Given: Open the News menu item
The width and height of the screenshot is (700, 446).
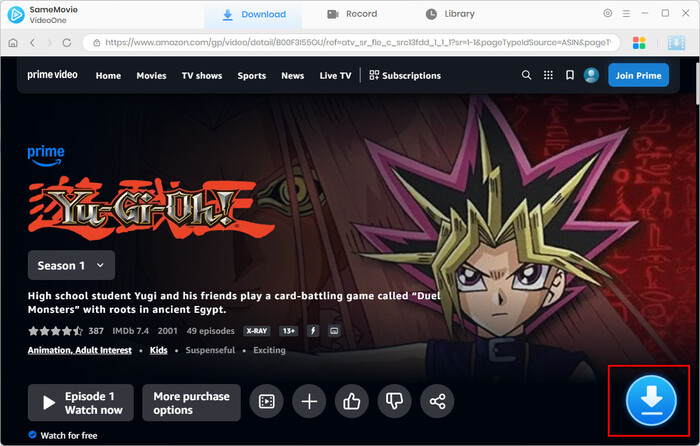Looking at the screenshot, I should point(292,75).
